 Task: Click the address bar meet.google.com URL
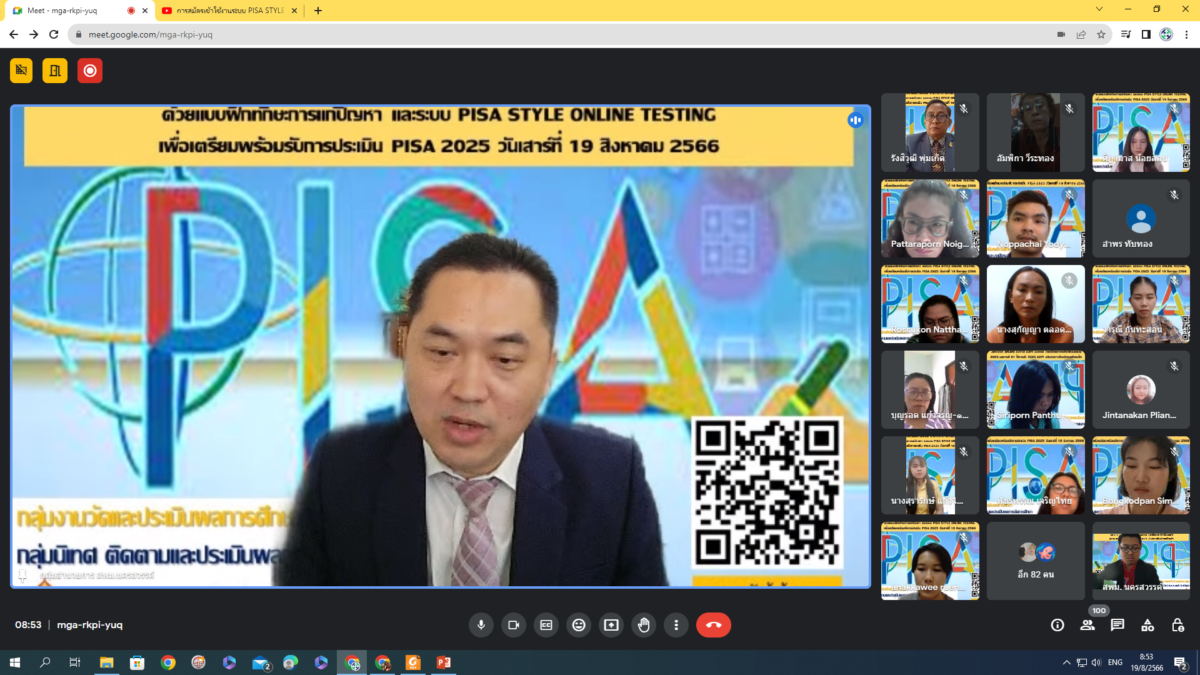point(150,34)
